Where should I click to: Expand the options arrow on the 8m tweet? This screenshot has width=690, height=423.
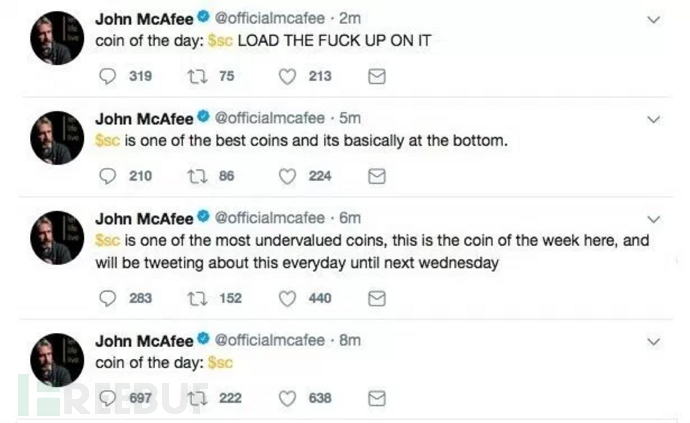[654, 341]
